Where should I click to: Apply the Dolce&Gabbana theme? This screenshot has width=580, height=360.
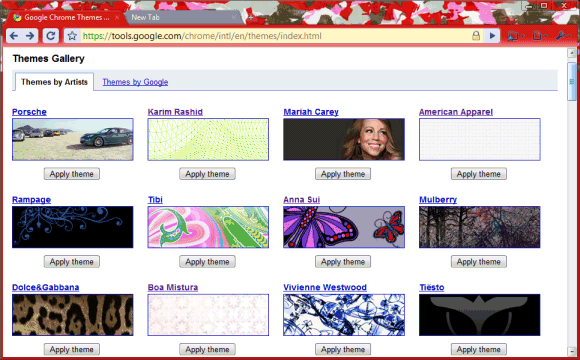71,349
